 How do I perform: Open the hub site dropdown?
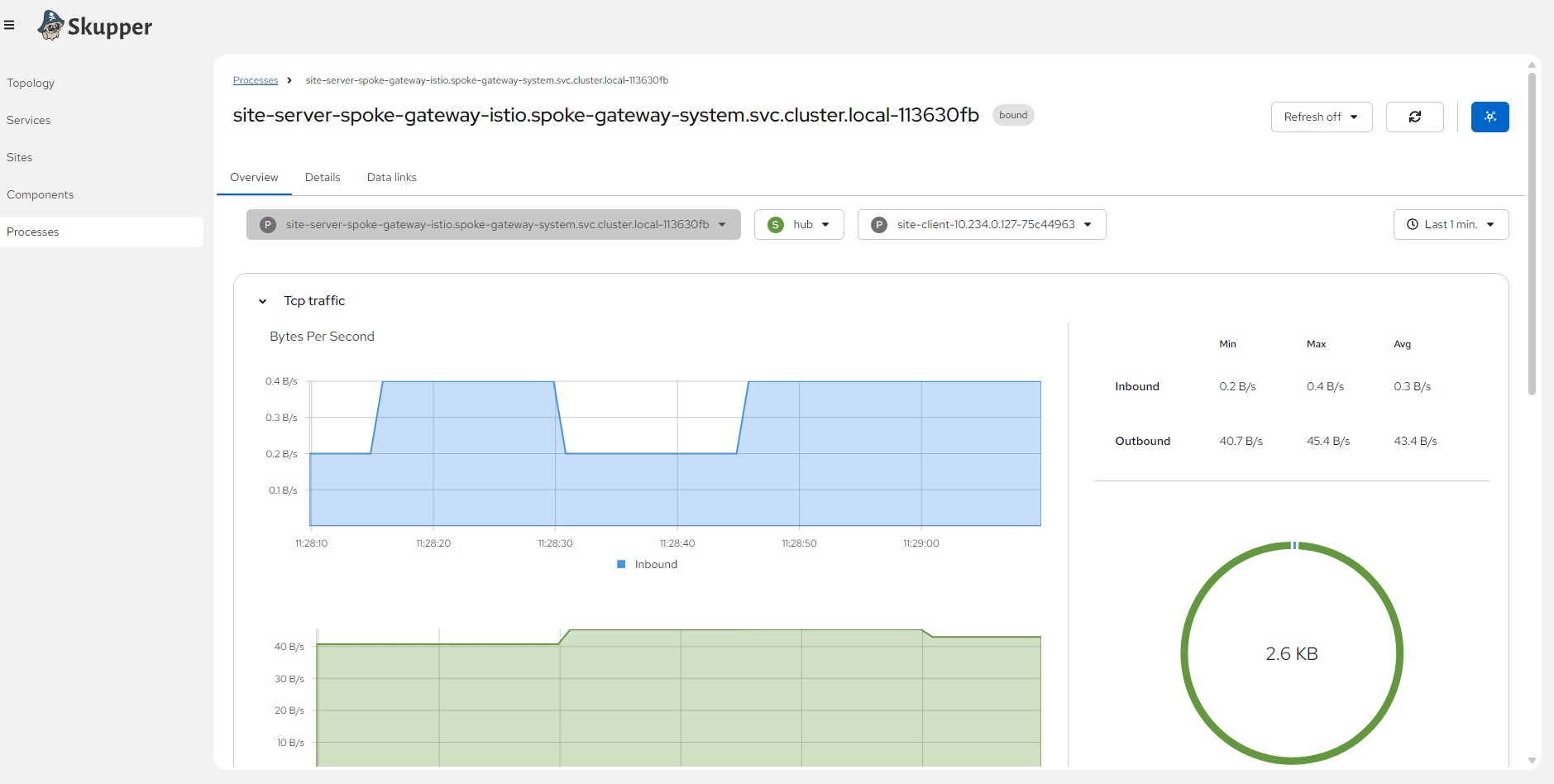(799, 224)
